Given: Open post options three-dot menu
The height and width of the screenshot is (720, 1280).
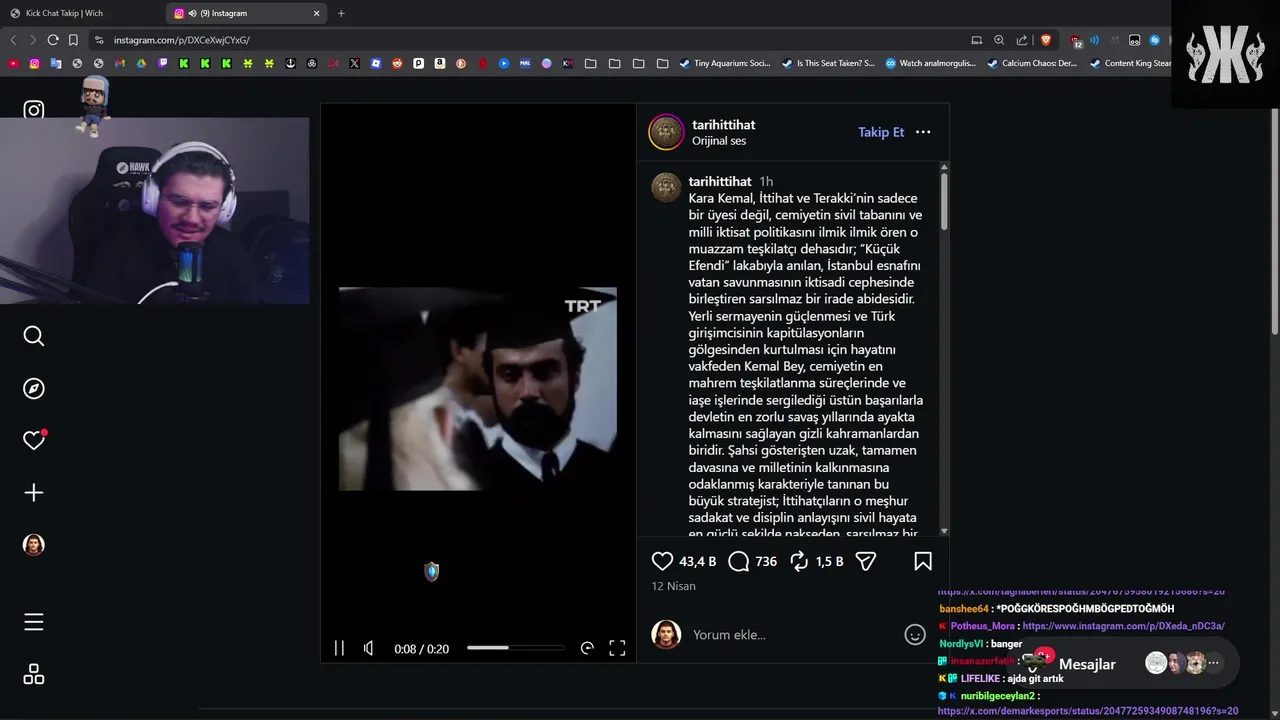Looking at the screenshot, I should (923, 132).
